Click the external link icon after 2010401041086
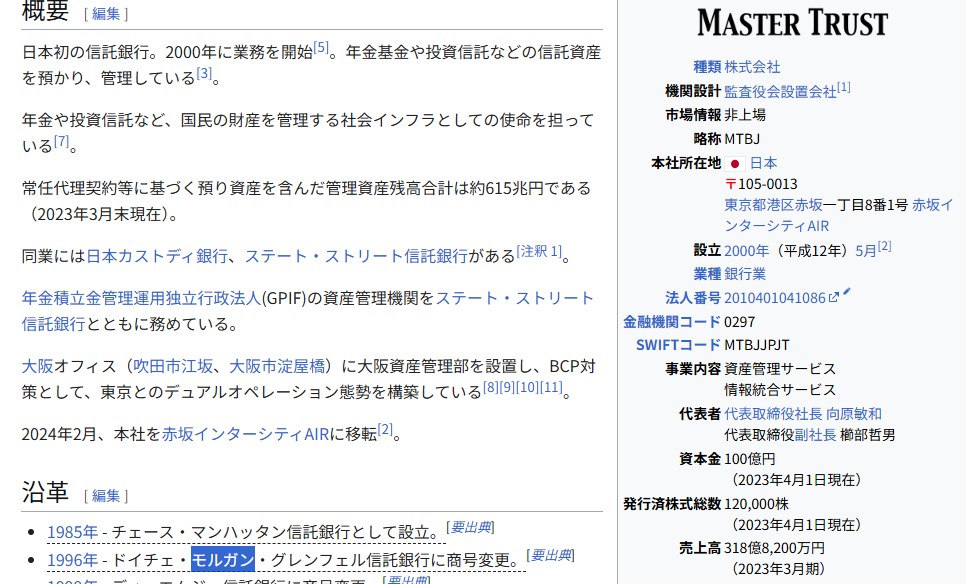 click(834, 298)
